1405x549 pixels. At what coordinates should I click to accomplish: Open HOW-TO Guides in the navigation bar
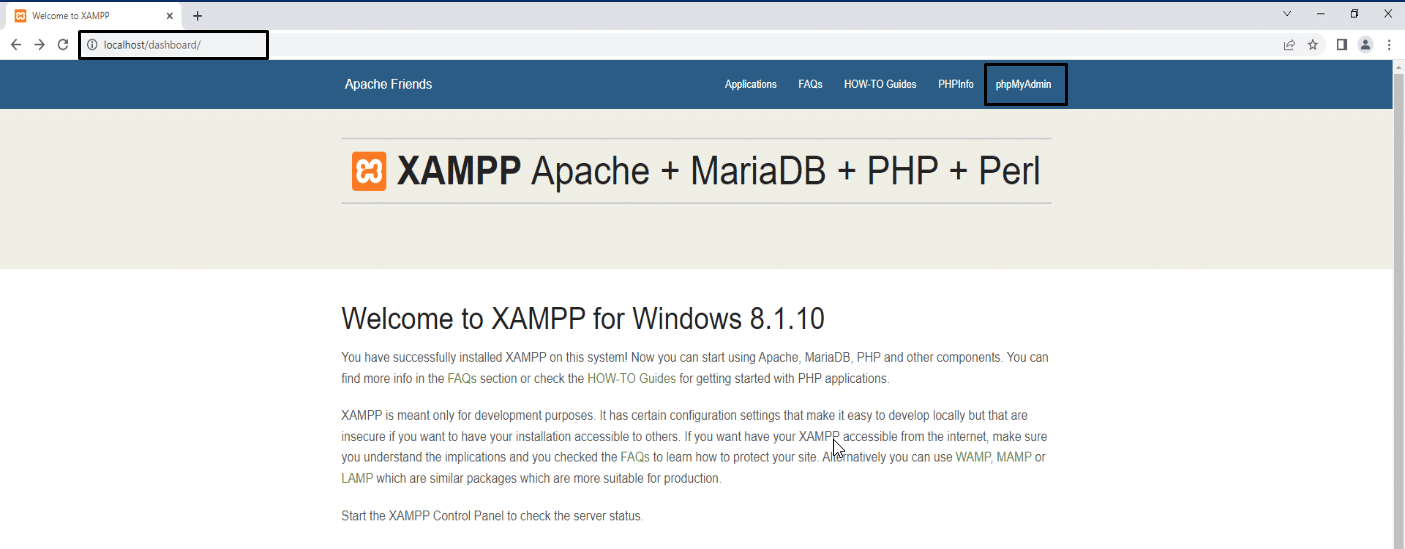880,85
